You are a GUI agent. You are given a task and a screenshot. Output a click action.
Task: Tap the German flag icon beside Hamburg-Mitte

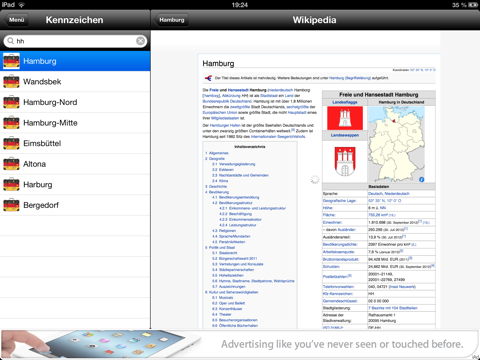[11, 123]
